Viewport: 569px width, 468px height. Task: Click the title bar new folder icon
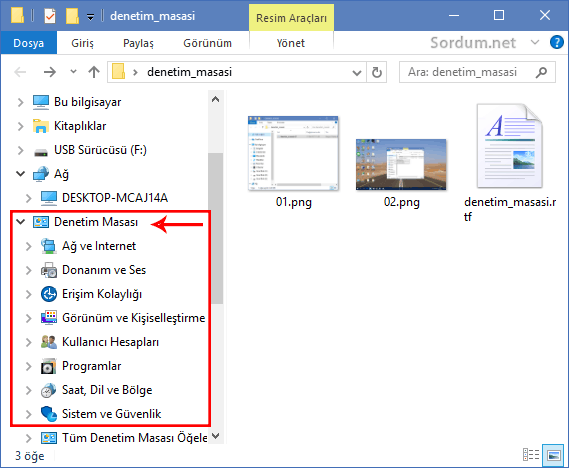72,16
